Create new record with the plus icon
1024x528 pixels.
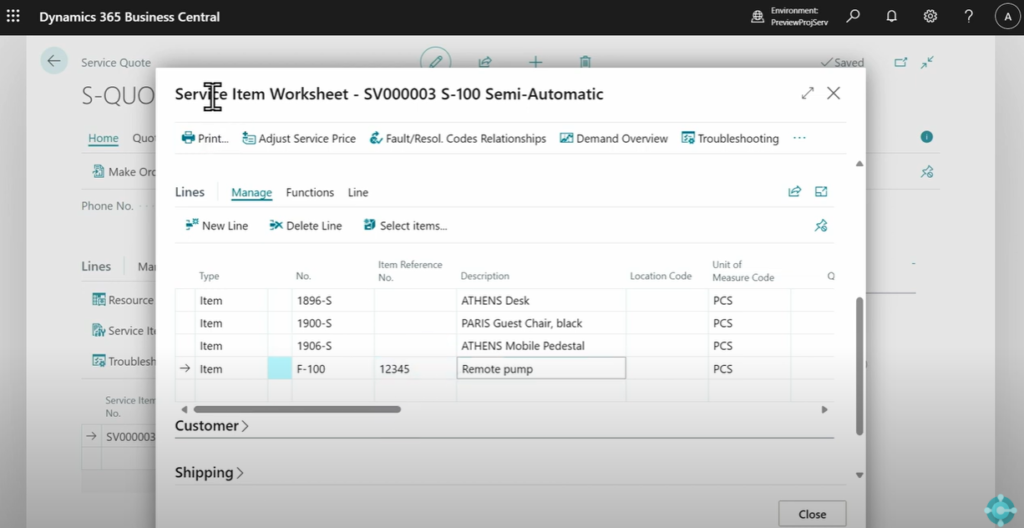coord(536,62)
